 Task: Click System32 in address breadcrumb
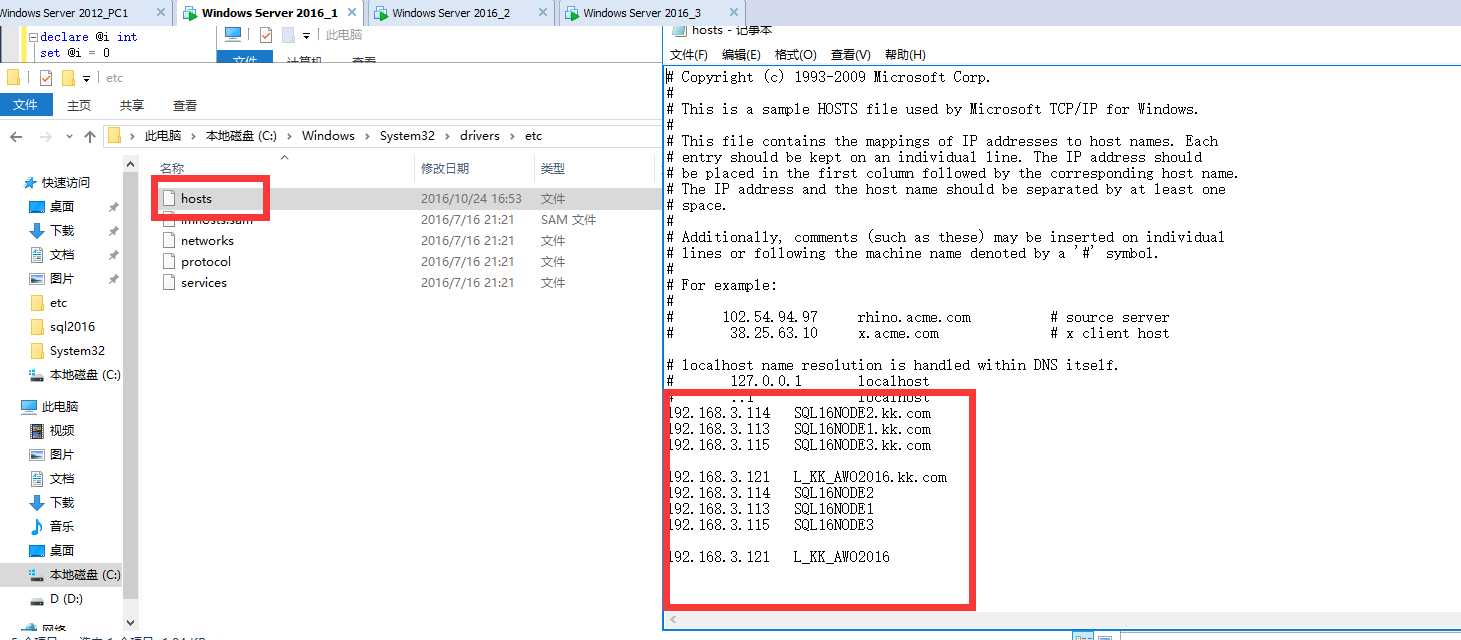407,136
